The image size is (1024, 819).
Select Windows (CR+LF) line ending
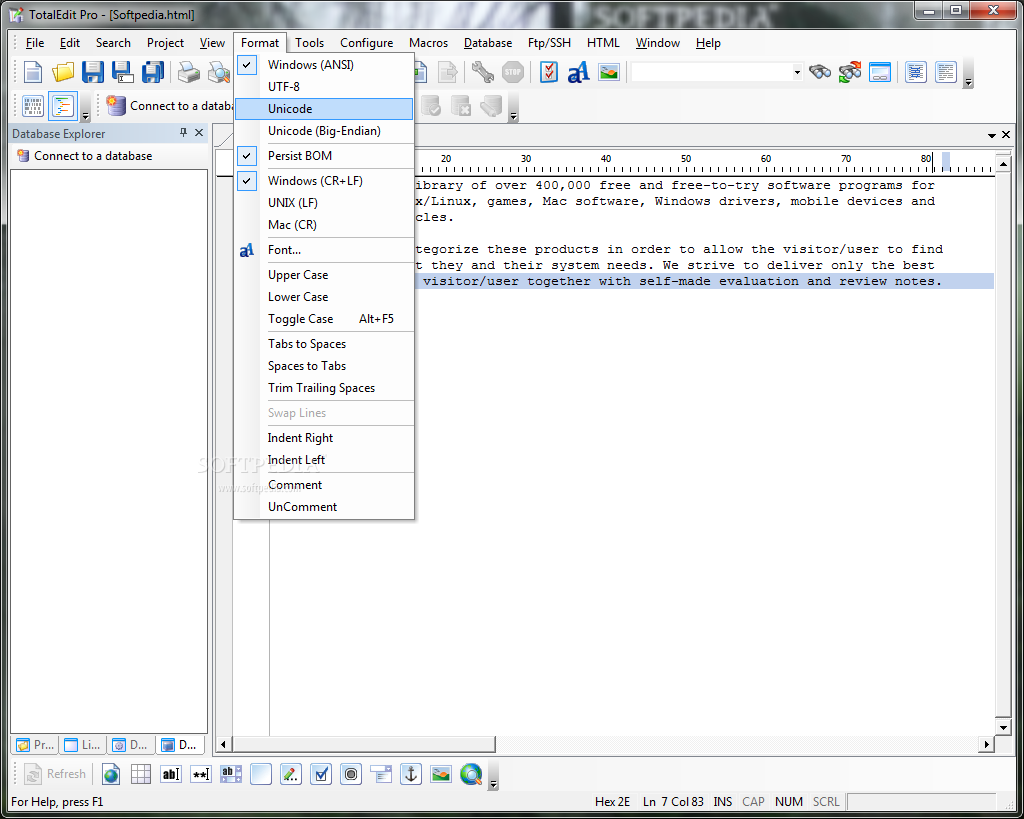coord(324,181)
